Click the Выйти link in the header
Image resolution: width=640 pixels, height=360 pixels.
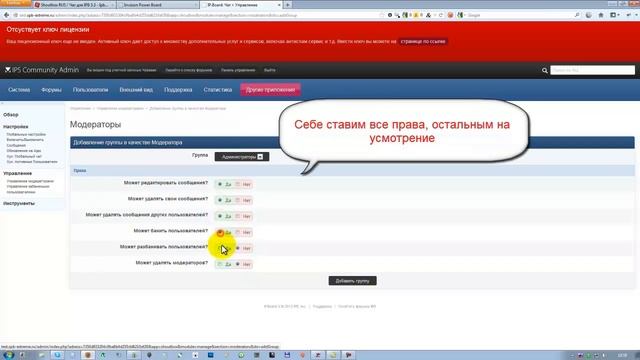point(269,70)
